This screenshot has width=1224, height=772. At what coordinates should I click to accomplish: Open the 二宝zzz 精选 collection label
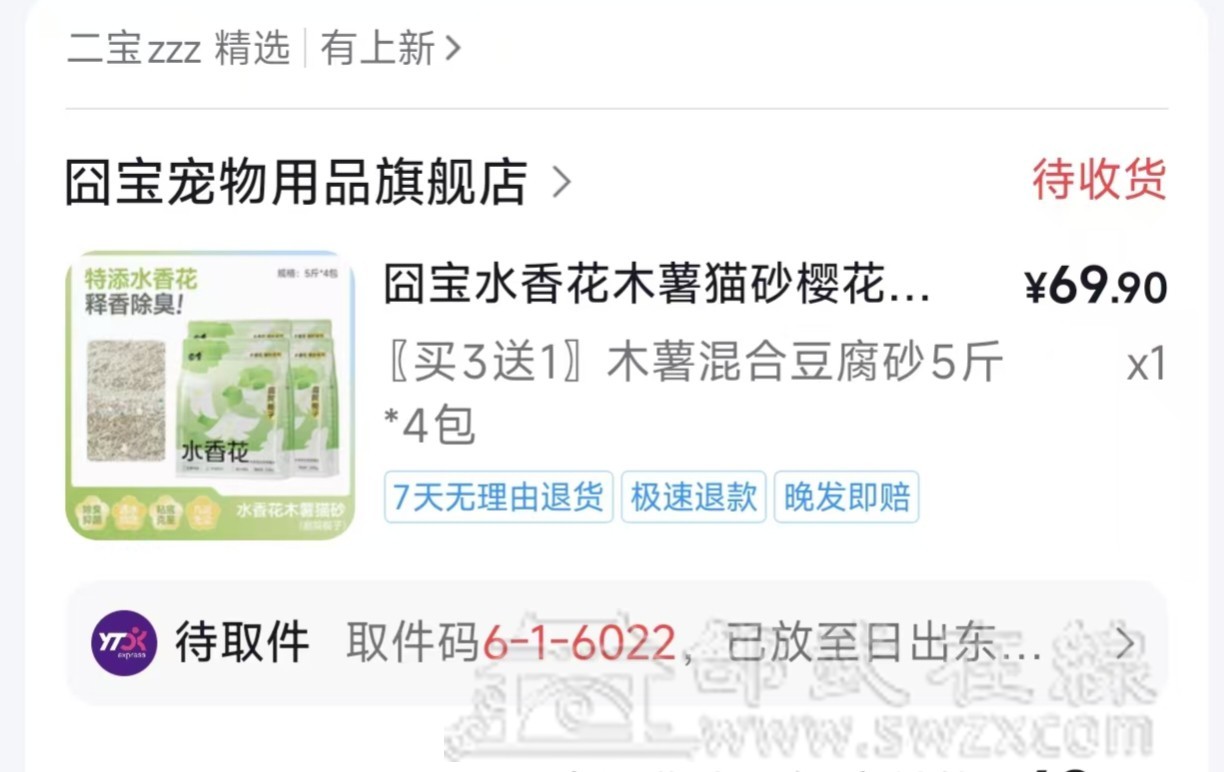coord(178,48)
